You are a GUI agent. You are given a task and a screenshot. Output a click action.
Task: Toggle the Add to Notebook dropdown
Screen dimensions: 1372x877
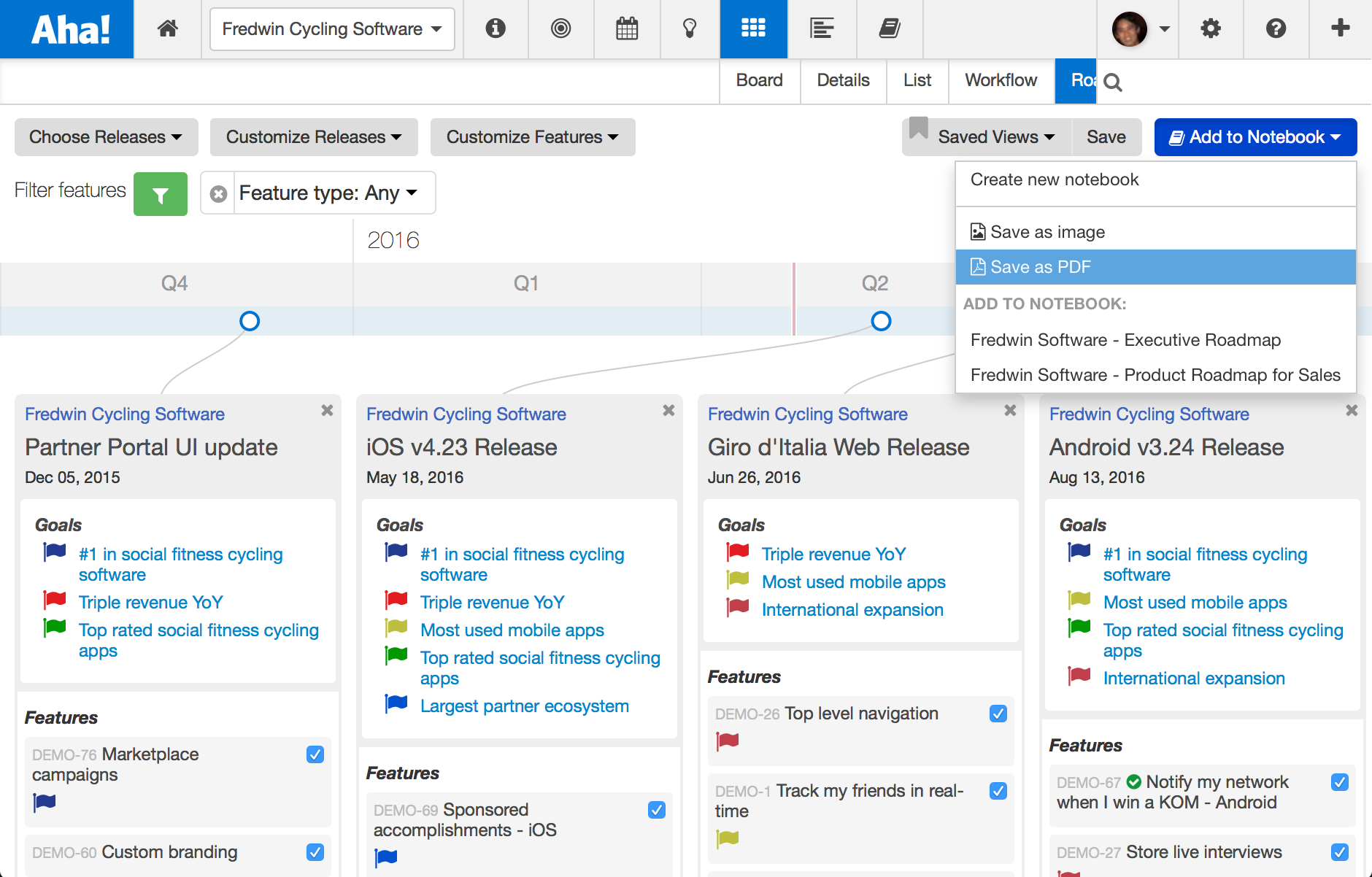pos(1255,137)
